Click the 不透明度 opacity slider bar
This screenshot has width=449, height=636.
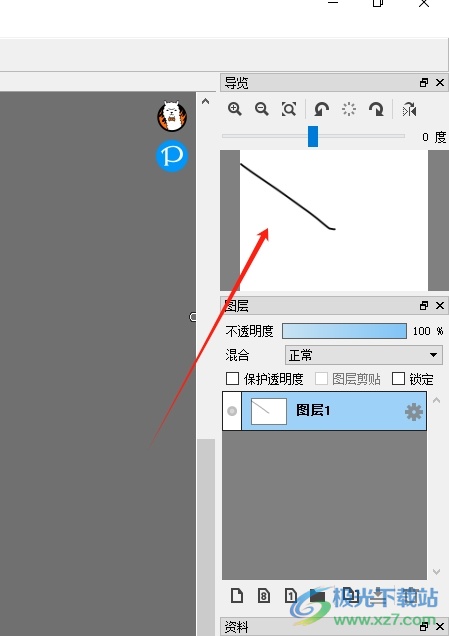pos(344,331)
